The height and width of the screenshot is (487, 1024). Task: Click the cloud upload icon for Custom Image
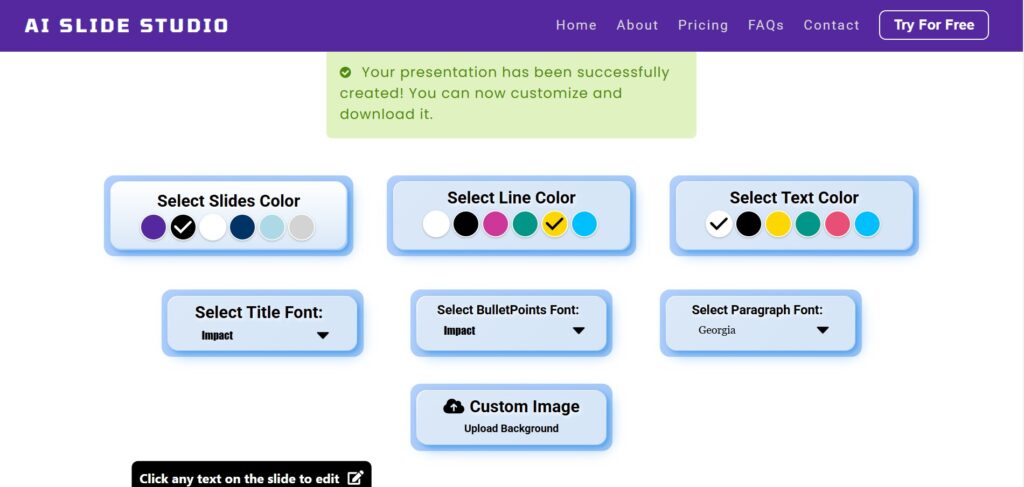(x=454, y=406)
